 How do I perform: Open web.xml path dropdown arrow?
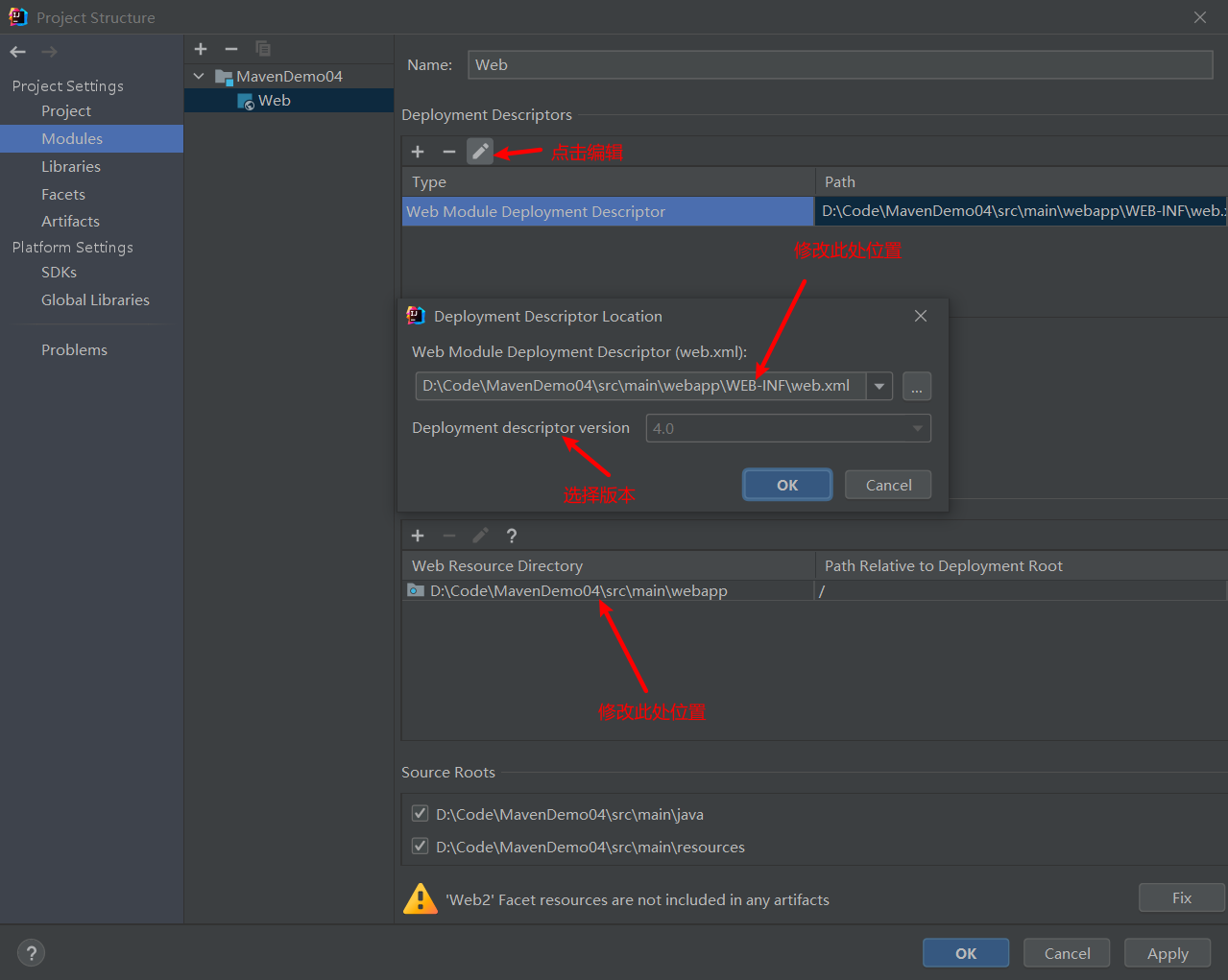coord(879,386)
